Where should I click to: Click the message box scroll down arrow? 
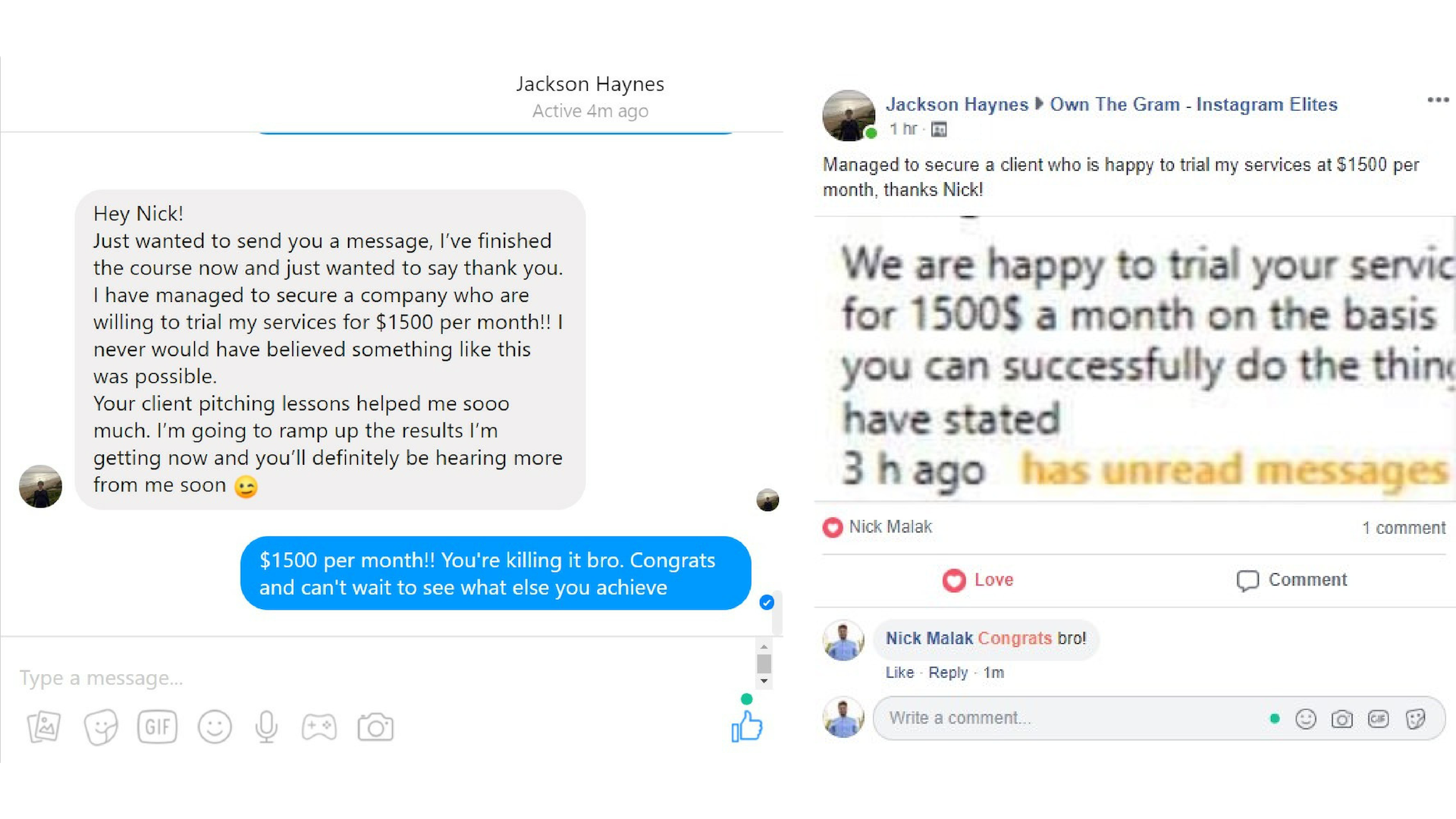pos(764,681)
